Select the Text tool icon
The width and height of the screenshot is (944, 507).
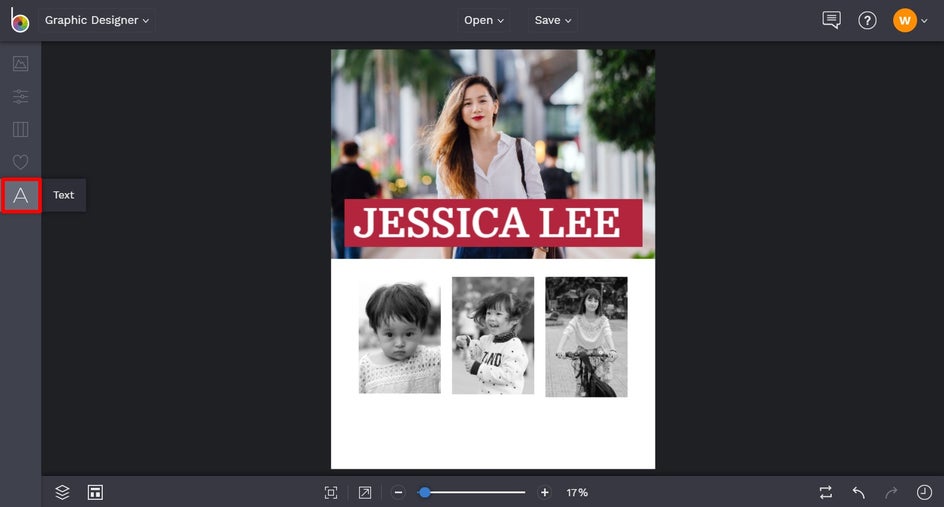pos(21,195)
